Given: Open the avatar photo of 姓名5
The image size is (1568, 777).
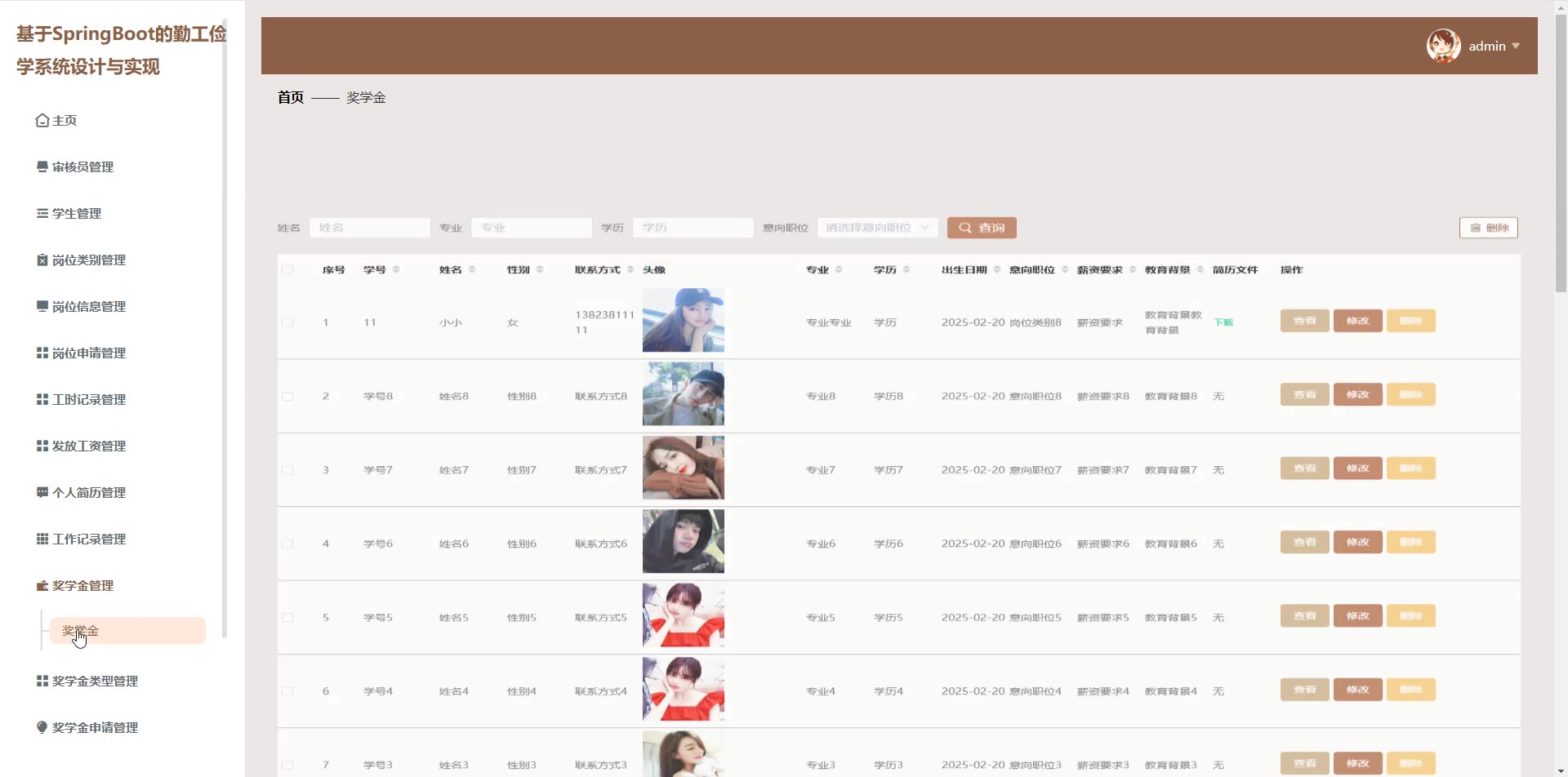Looking at the screenshot, I should click(x=684, y=615).
